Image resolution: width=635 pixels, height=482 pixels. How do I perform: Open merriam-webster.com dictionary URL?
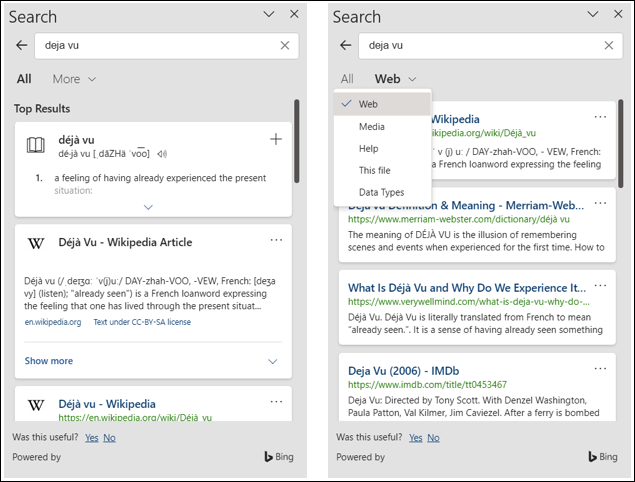[459, 219]
